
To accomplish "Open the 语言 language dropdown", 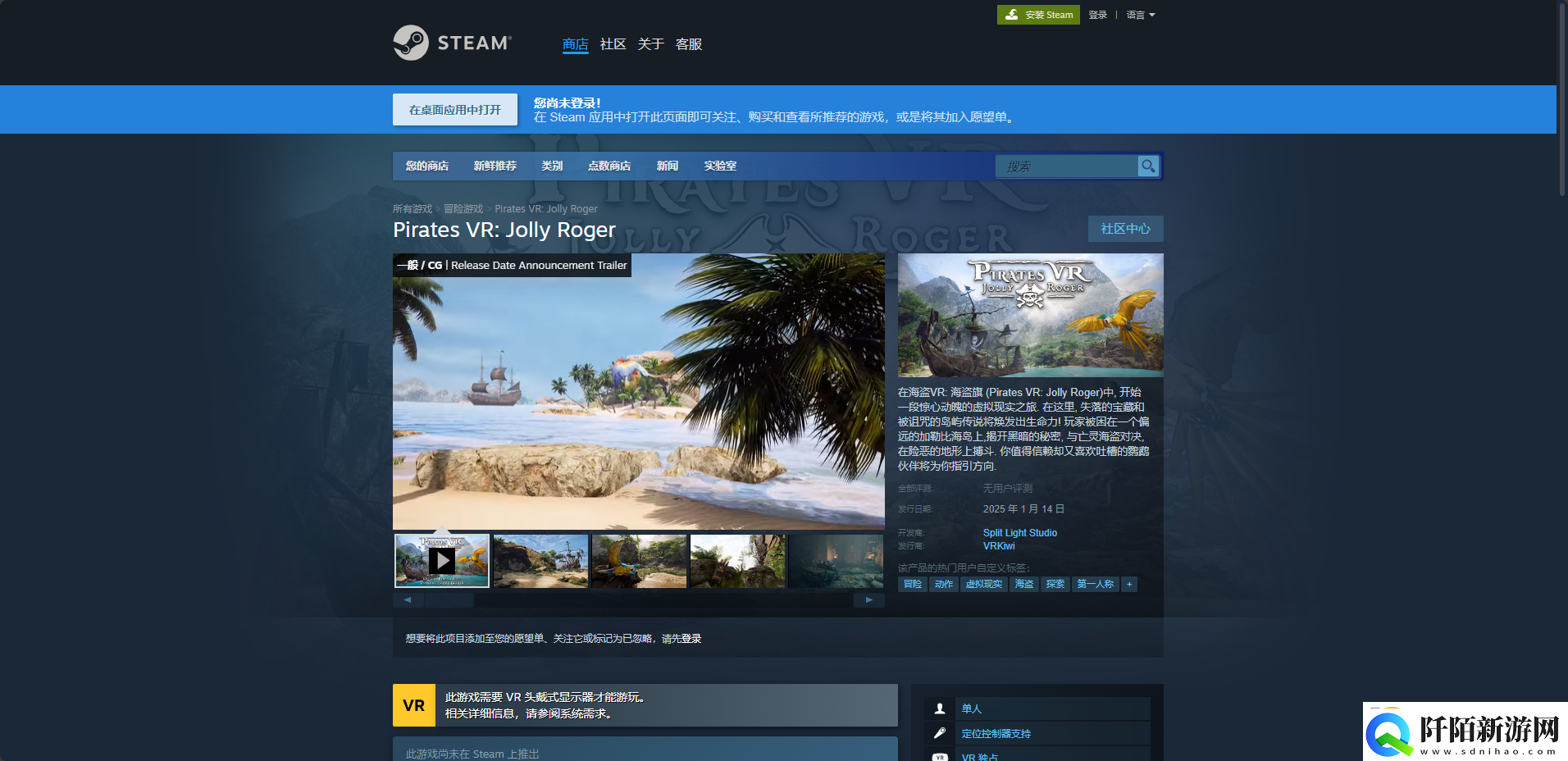I will tap(1140, 14).
